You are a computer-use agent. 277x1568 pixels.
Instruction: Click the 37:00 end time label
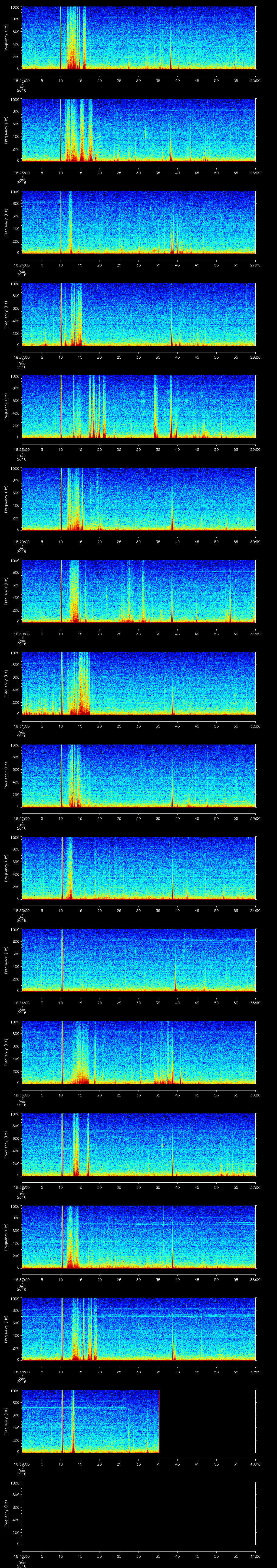click(256, 1187)
